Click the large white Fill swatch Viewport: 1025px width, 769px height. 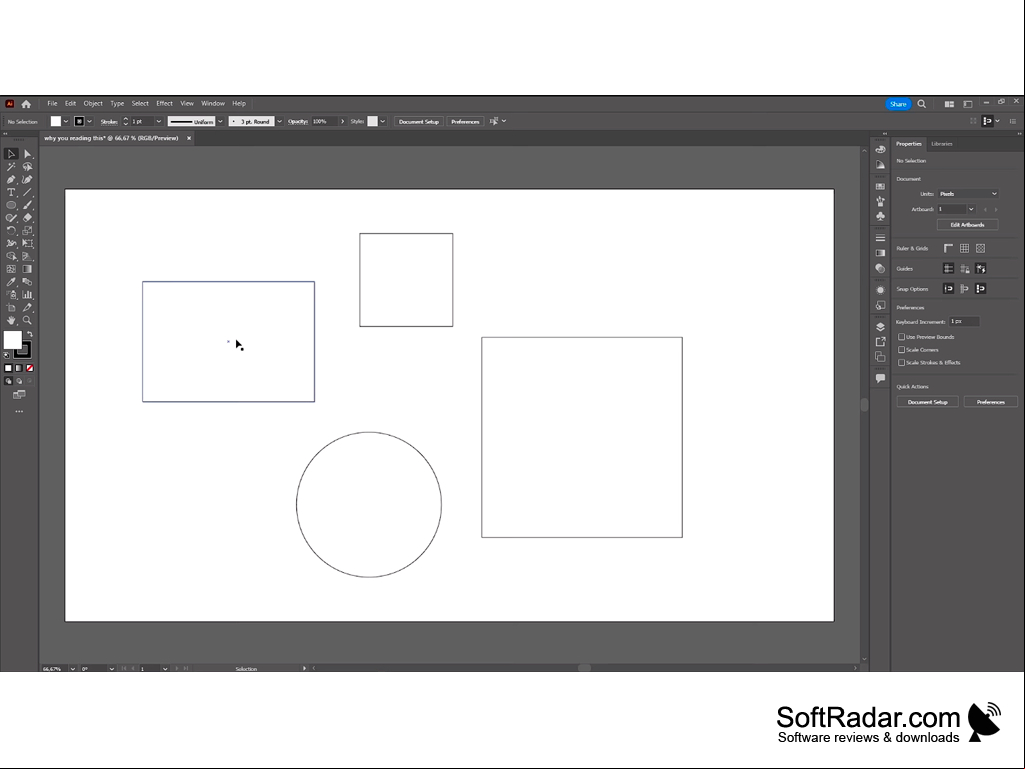point(12,340)
